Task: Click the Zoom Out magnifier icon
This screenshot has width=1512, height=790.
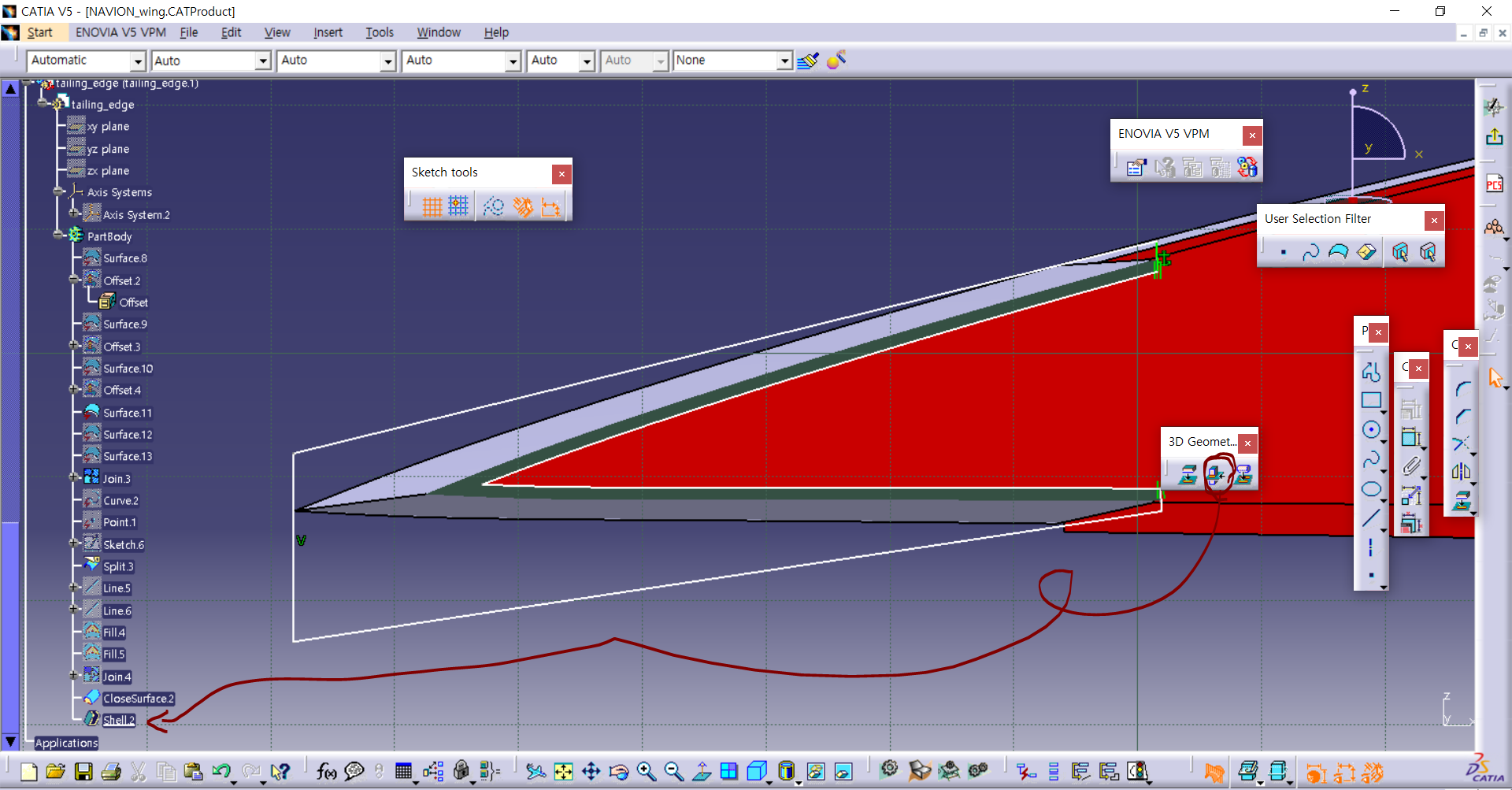Action: tap(674, 772)
